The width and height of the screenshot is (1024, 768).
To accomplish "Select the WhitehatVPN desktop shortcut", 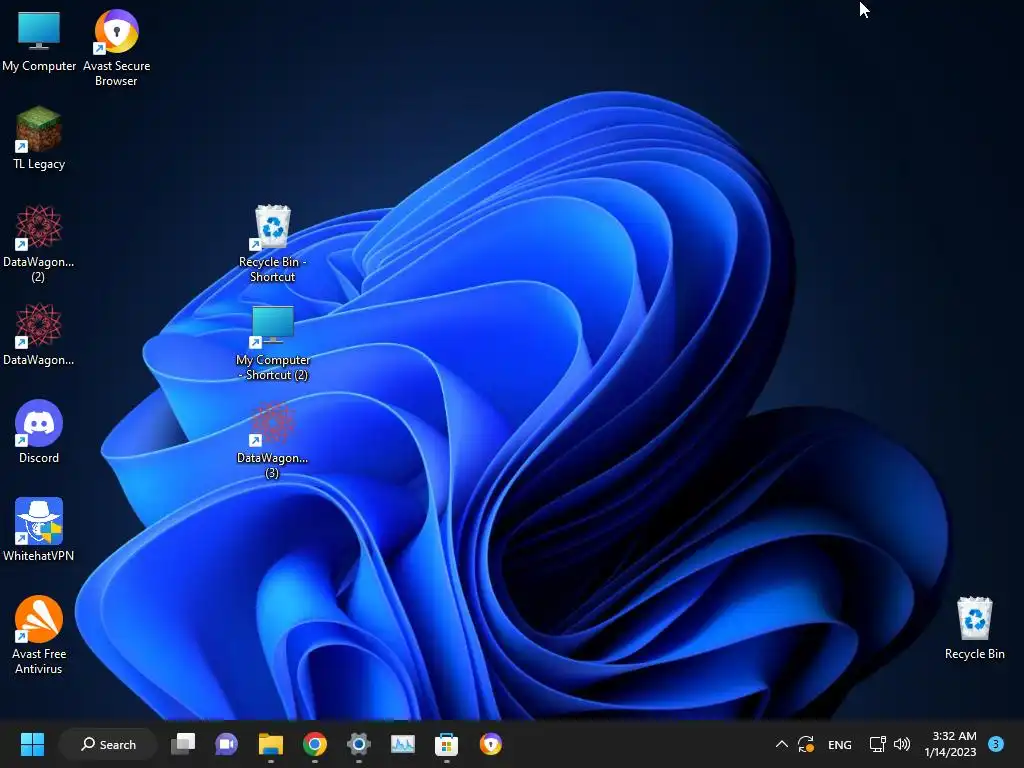I will point(39,530).
